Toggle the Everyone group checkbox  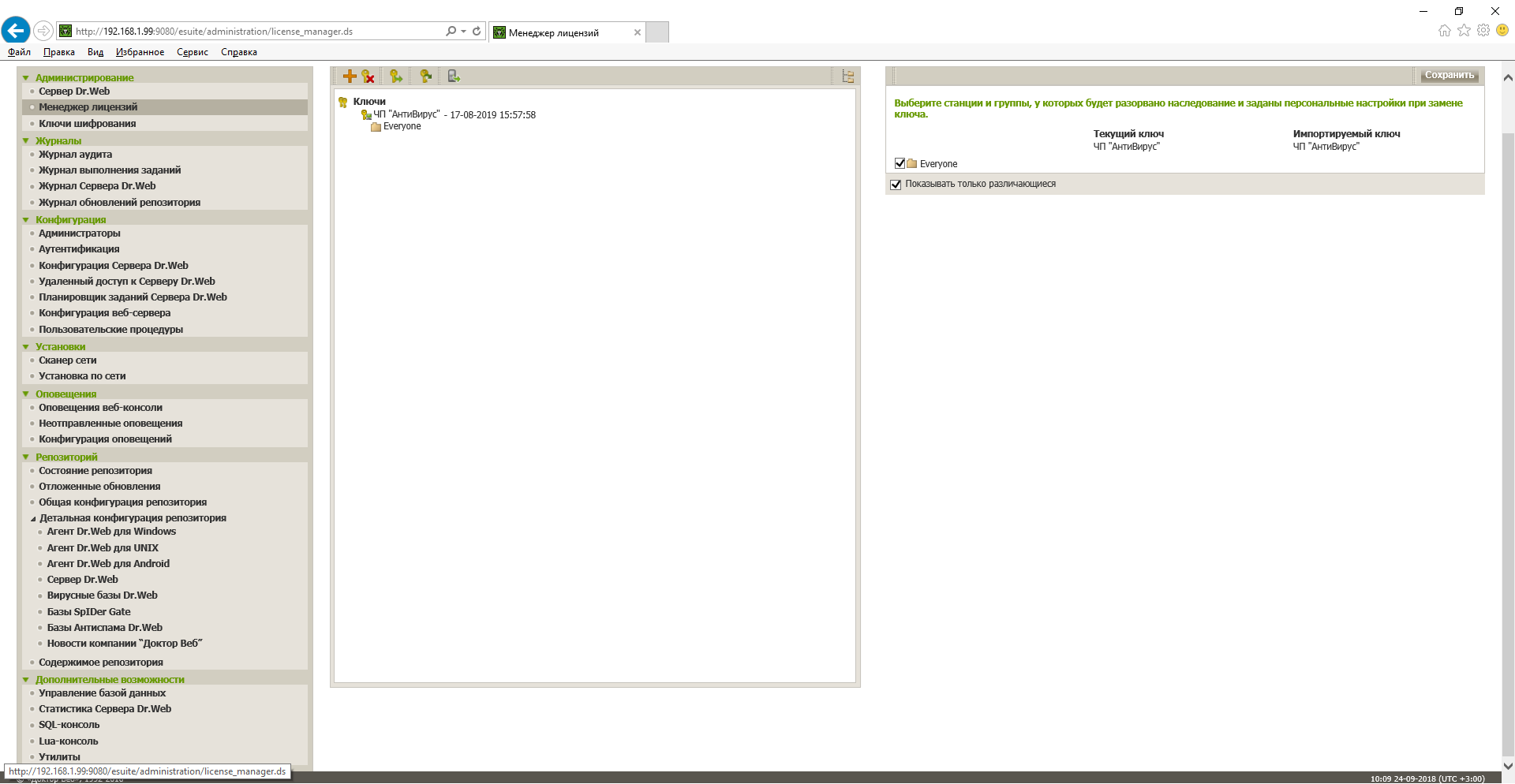click(900, 163)
